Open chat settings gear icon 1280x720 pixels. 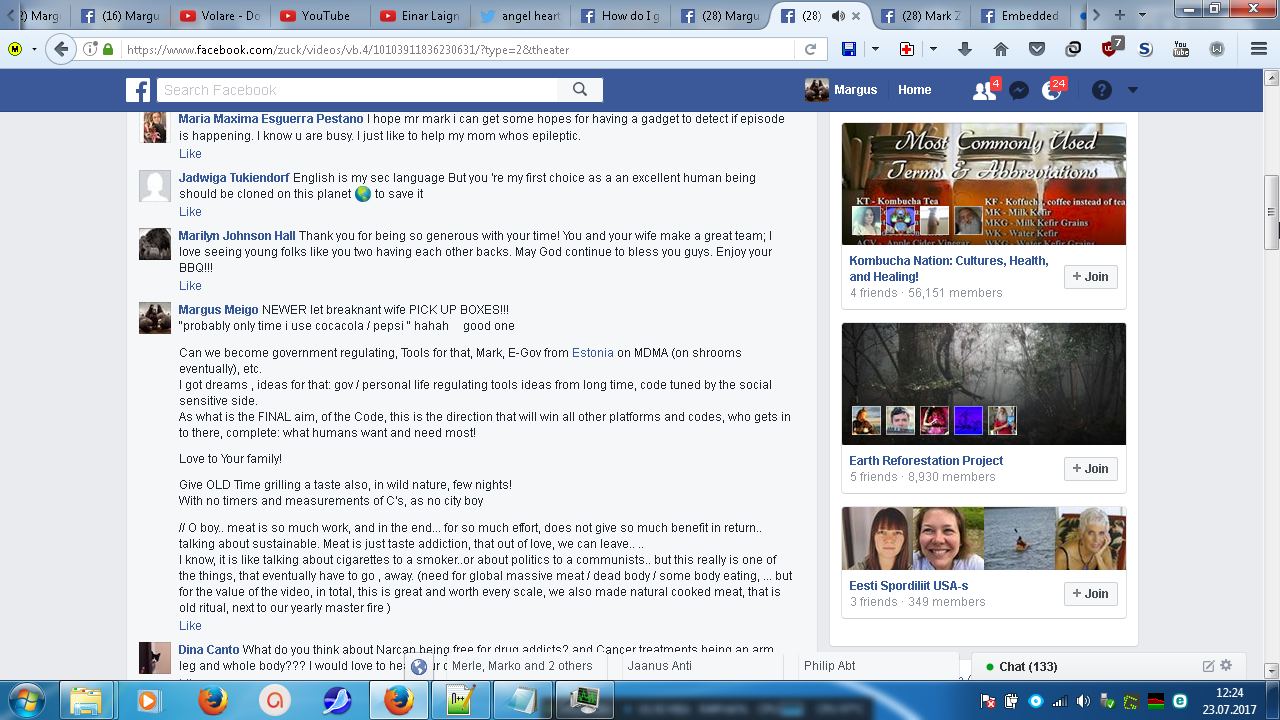(x=1227, y=666)
